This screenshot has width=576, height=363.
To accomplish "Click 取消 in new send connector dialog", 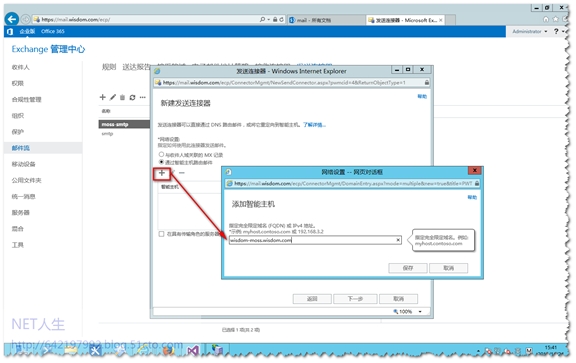I will point(399,299).
